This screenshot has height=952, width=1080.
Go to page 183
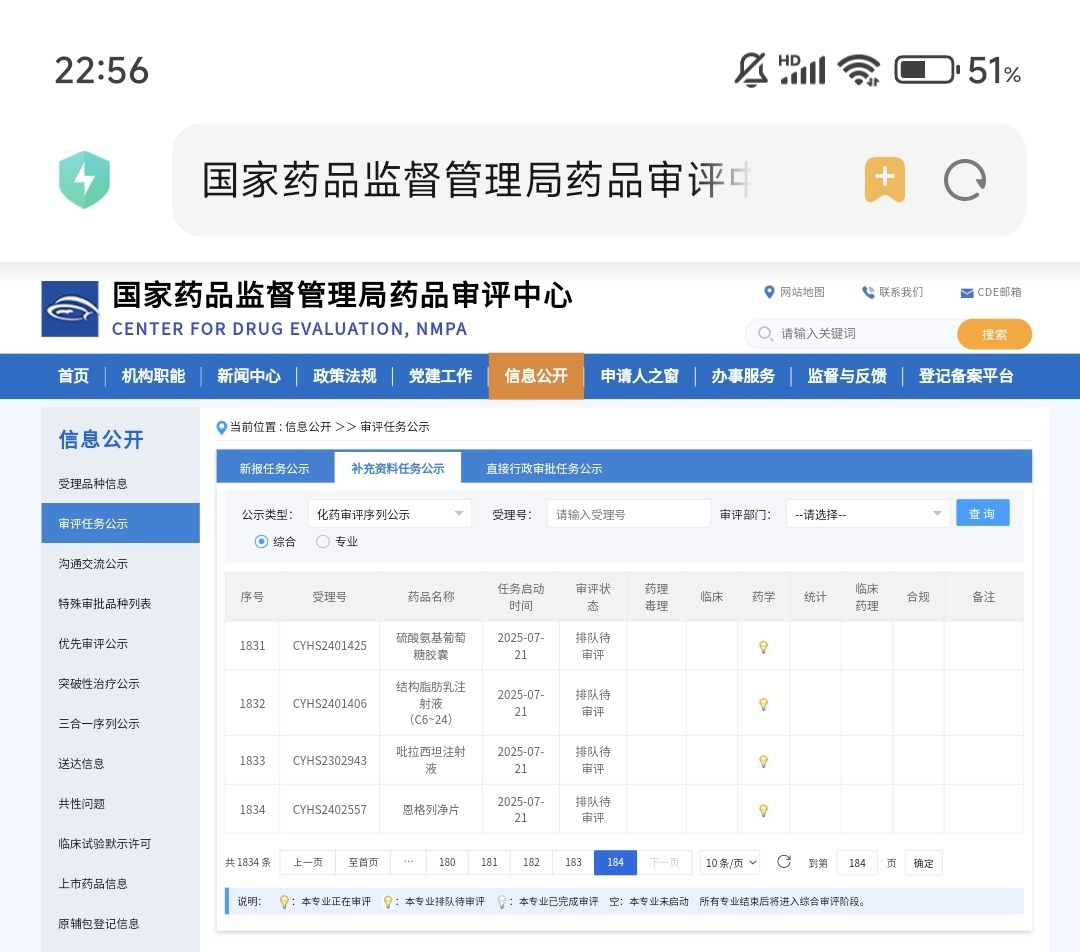coord(573,862)
